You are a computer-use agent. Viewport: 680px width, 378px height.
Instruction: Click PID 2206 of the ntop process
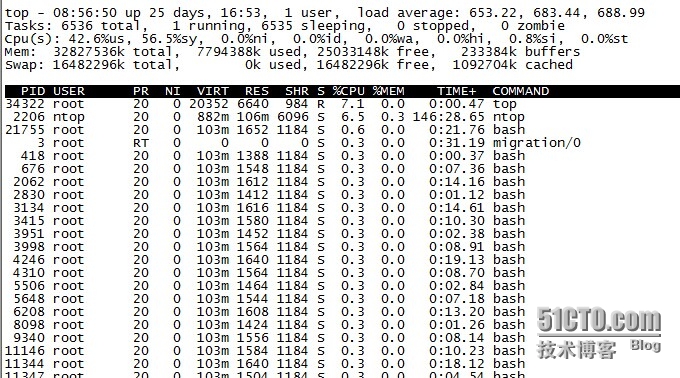pos(29,117)
